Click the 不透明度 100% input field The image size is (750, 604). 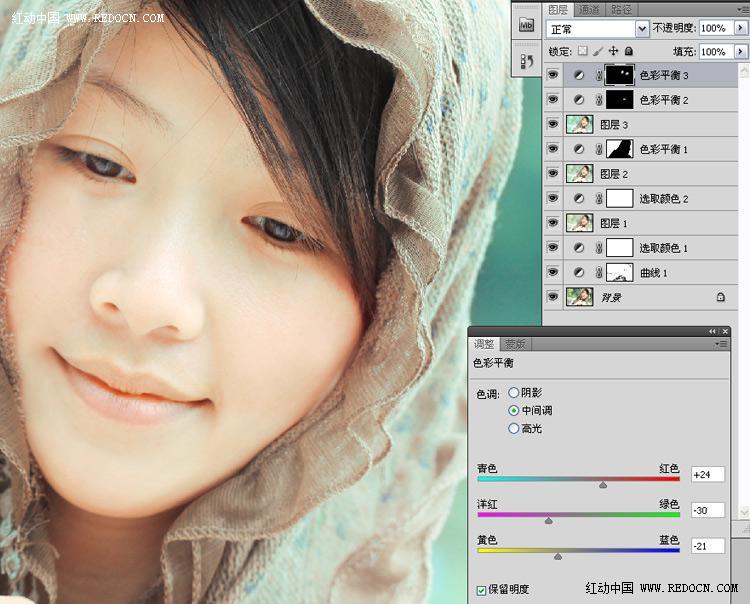pos(717,28)
